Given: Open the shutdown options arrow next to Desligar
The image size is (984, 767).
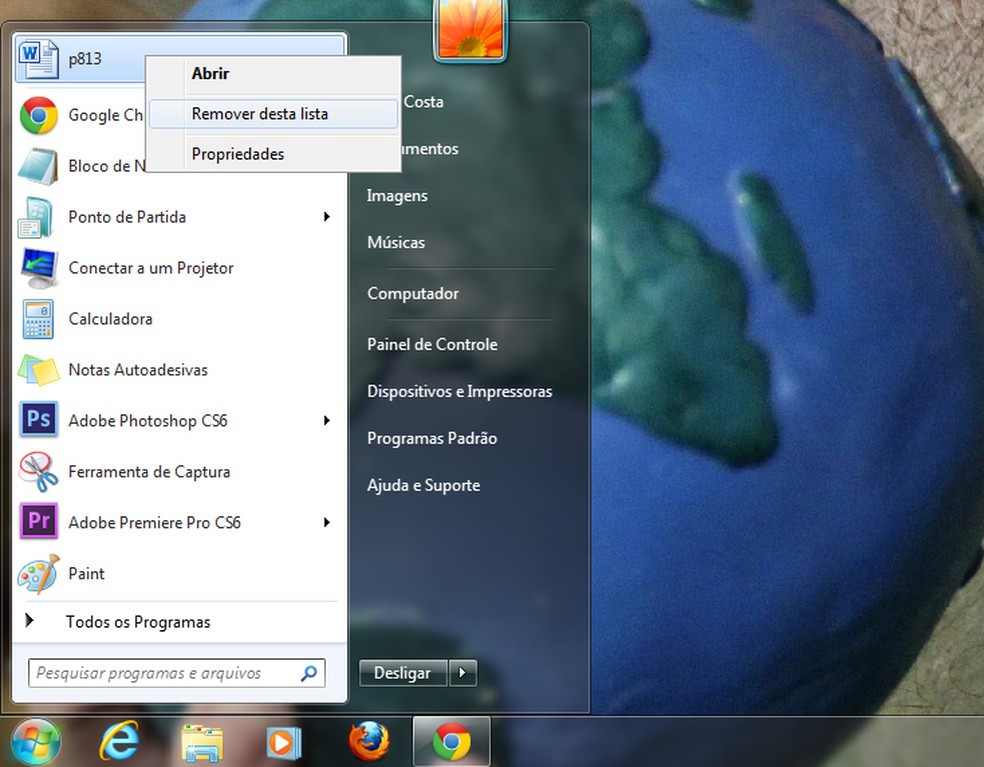Looking at the screenshot, I should (x=463, y=673).
